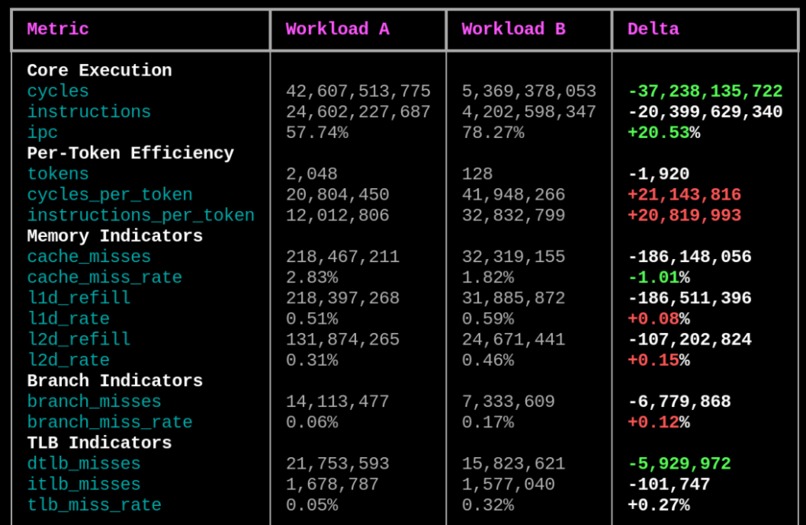This screenshot has width=806, height=525.
Task: Click branch_misses delta -6,779,868
Action: pyautogui.click(x=679, y=401)
